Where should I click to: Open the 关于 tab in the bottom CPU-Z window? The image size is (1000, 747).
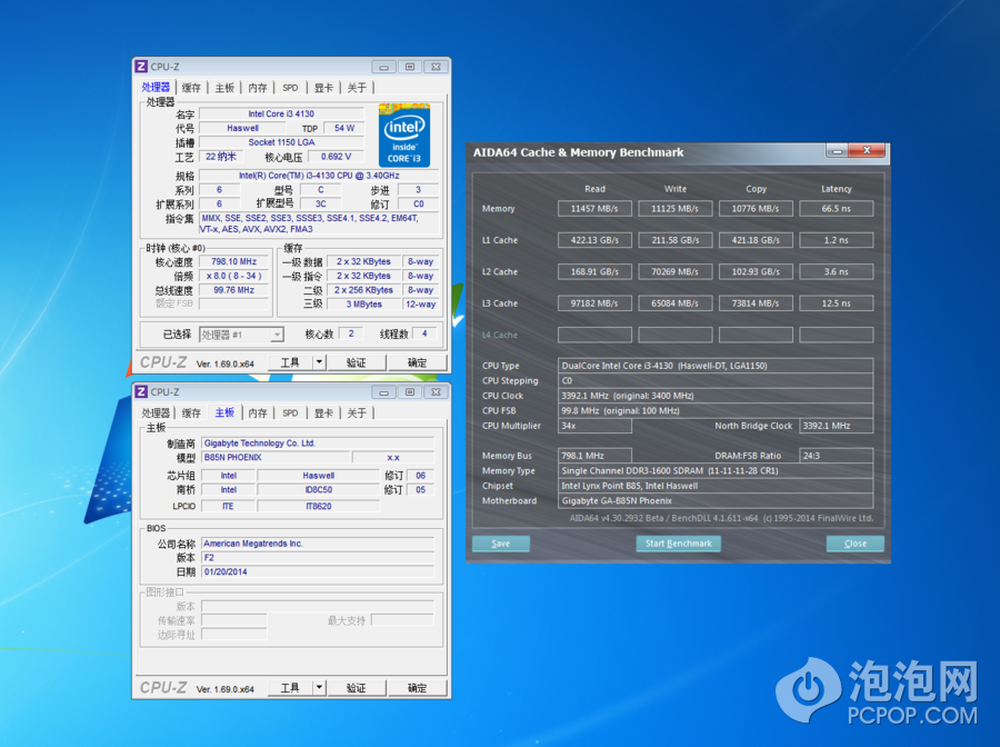pyautogui.click(x=357, y=413)
